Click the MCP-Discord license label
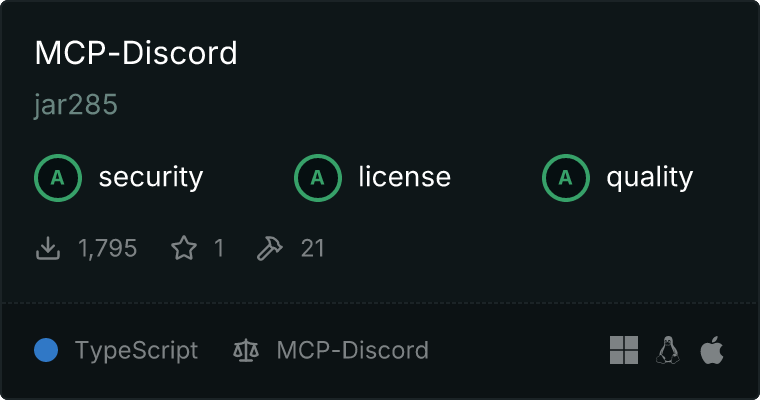Screen dimensions: 760x400 coord(353,351)
